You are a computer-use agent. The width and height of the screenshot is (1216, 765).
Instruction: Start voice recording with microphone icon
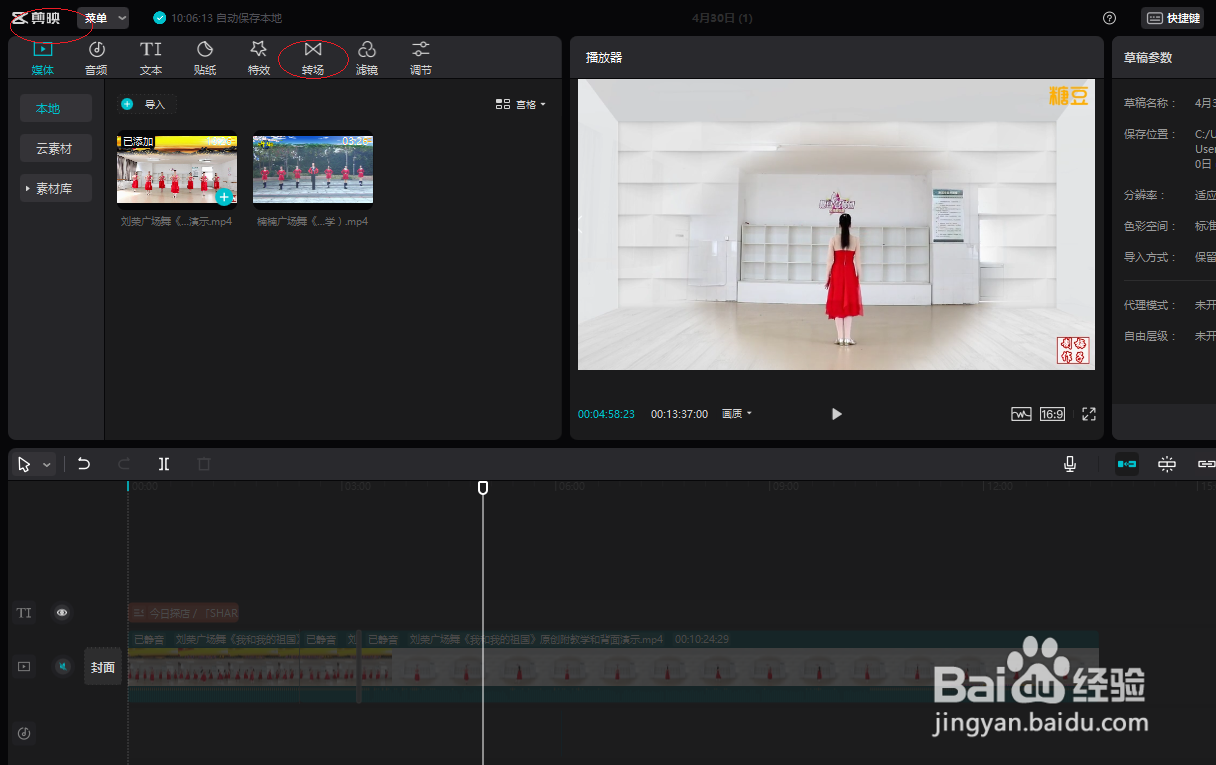point(1070,464)
